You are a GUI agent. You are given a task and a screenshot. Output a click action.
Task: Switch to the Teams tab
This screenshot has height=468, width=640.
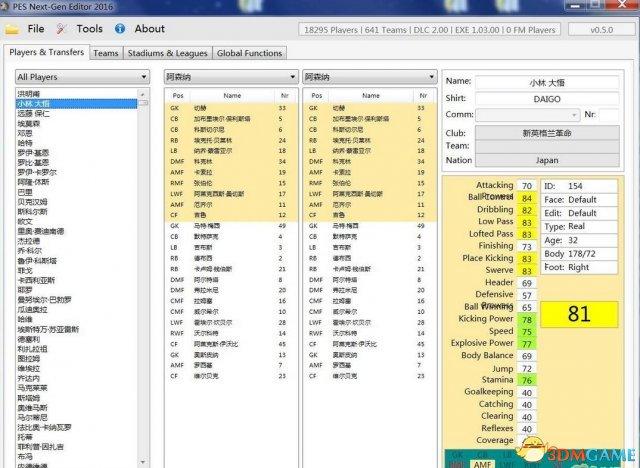pyautogui.click(x=106, y=53)
